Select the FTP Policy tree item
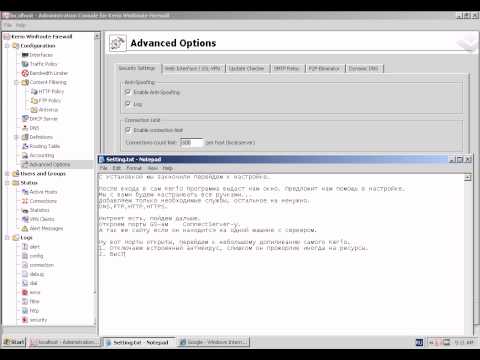This screenshot has width=480, height=360. click(x=46, y=100)
